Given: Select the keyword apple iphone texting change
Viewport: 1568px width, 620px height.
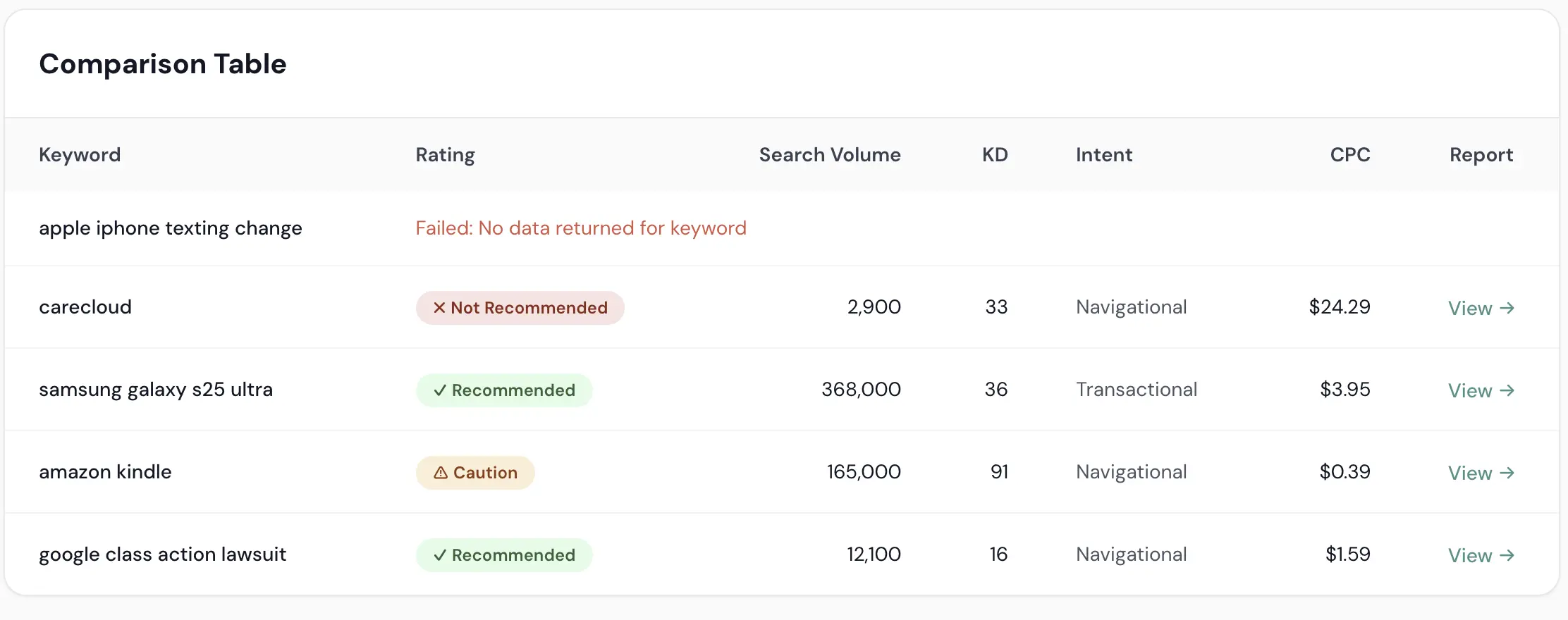Looking at the screenshot, I should [x=171, y=228].
